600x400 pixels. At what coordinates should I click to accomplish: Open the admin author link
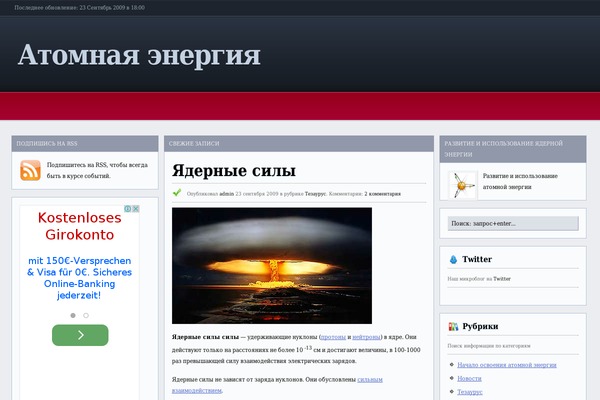(x=227, y=194)
